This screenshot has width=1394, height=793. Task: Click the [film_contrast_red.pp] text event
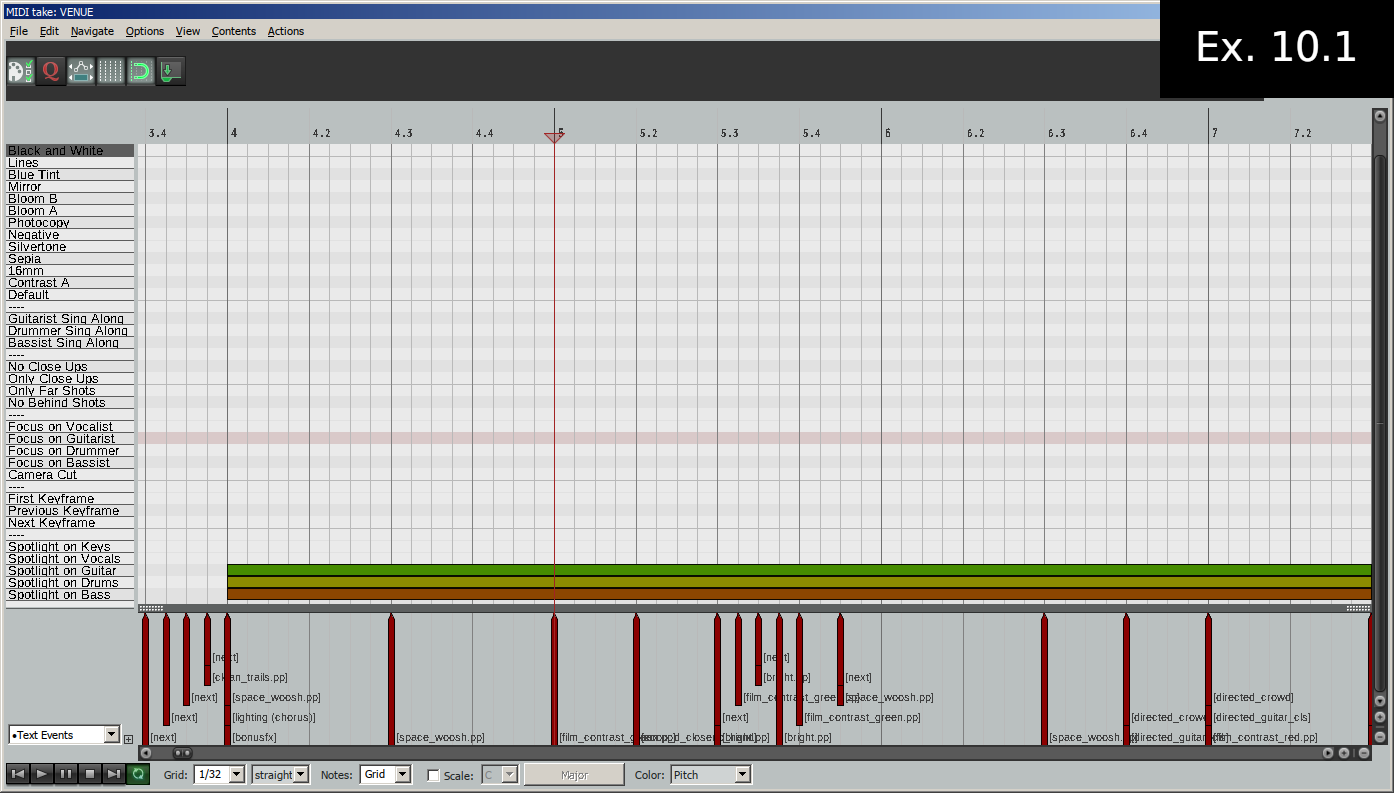click(1265, 737)
